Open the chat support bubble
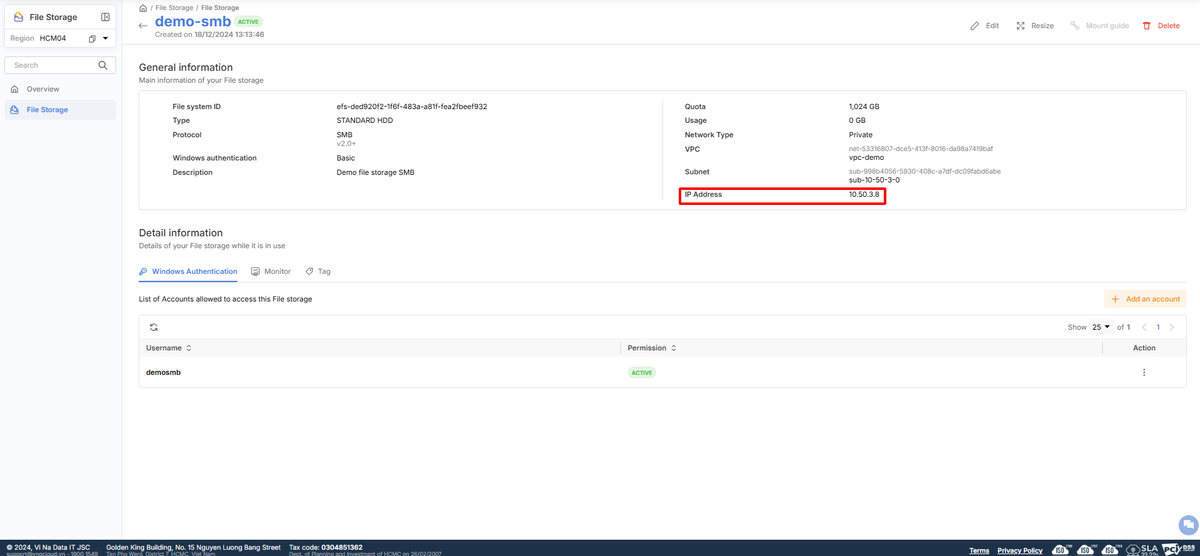The width and height of the screenshot is (1200, 556). point(1187,524)
